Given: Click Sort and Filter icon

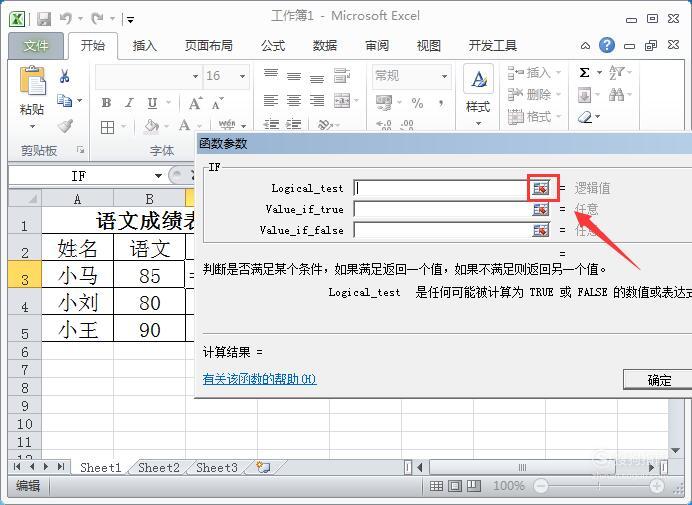Looking at the screenshot, I should (617, 72).
